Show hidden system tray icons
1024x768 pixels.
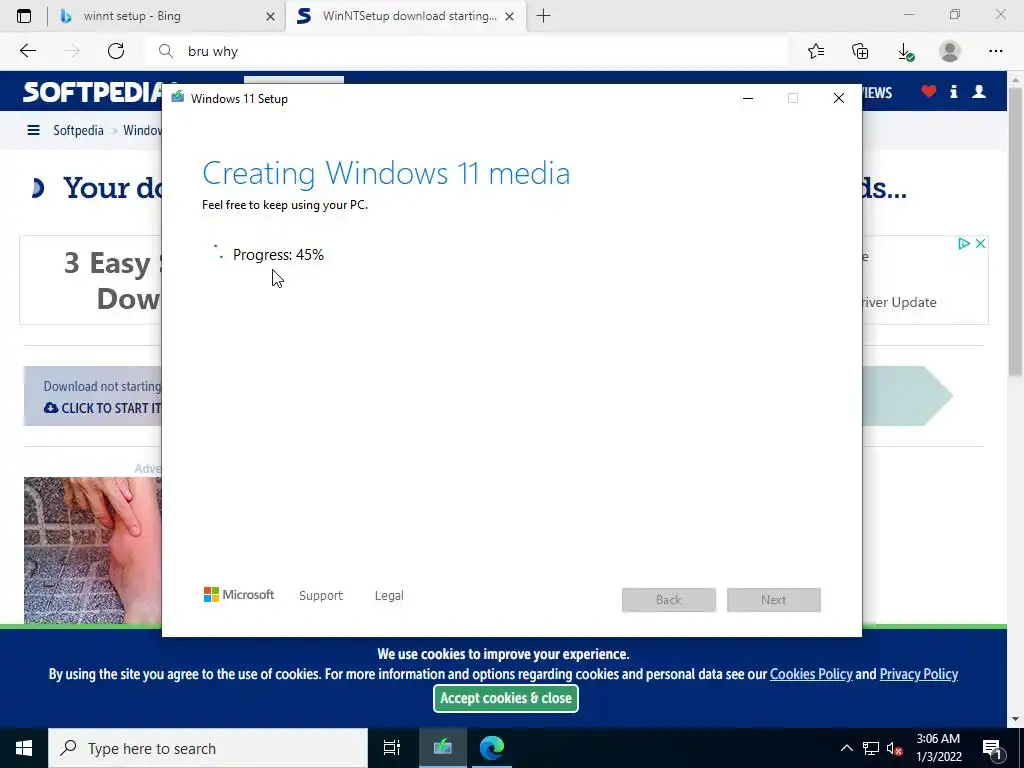click(846, 748)
